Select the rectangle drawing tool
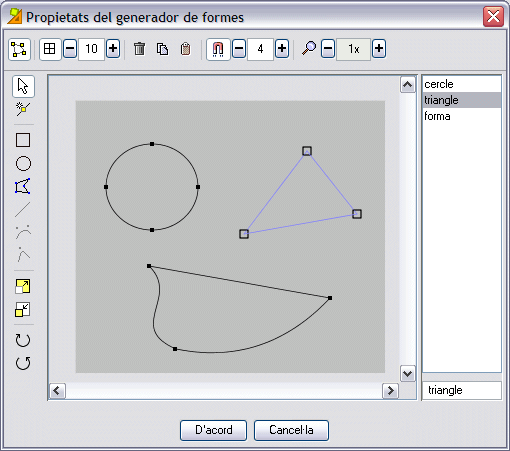 click(x=23, y=140)
